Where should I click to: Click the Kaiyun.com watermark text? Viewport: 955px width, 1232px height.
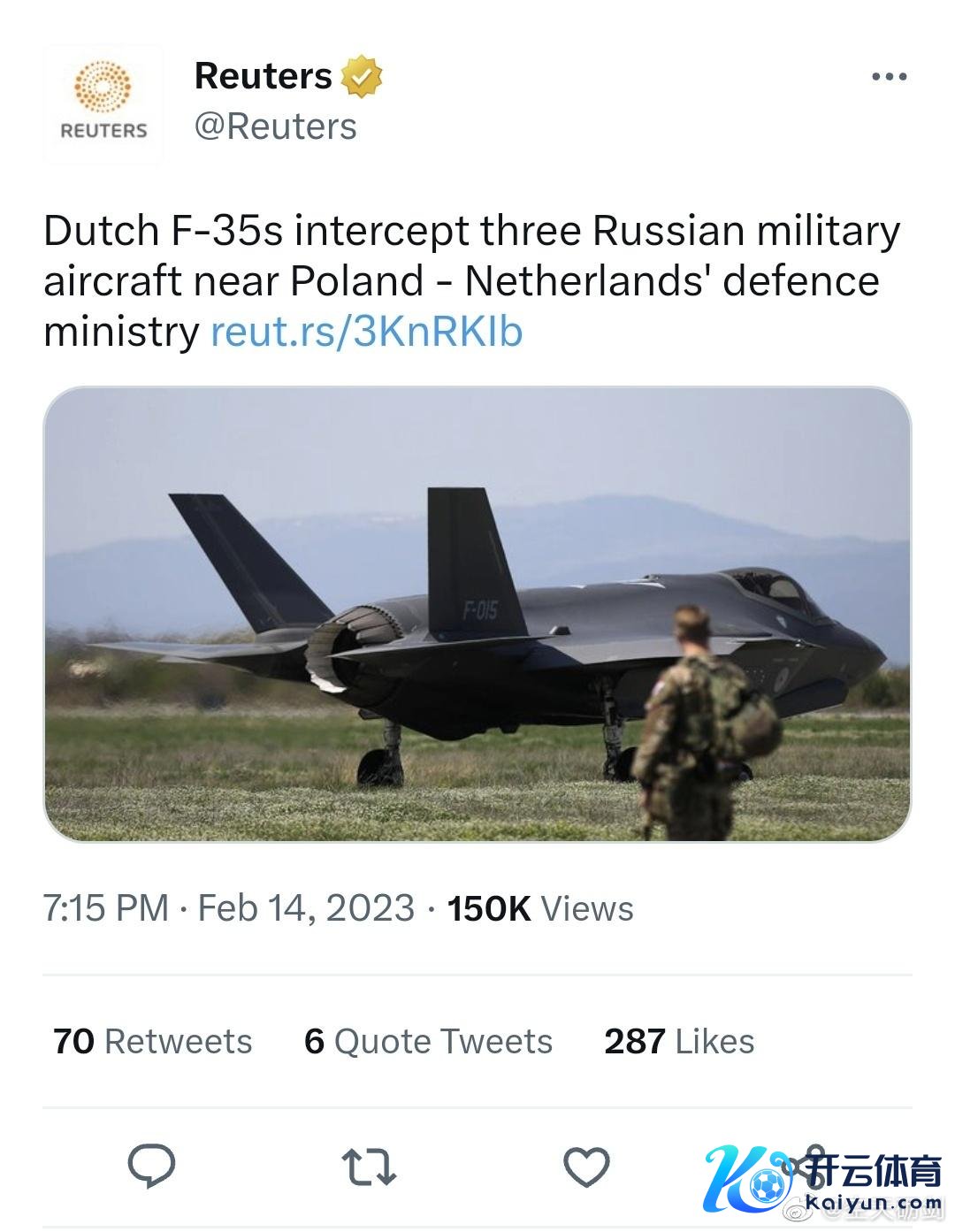click(874, 1203)
